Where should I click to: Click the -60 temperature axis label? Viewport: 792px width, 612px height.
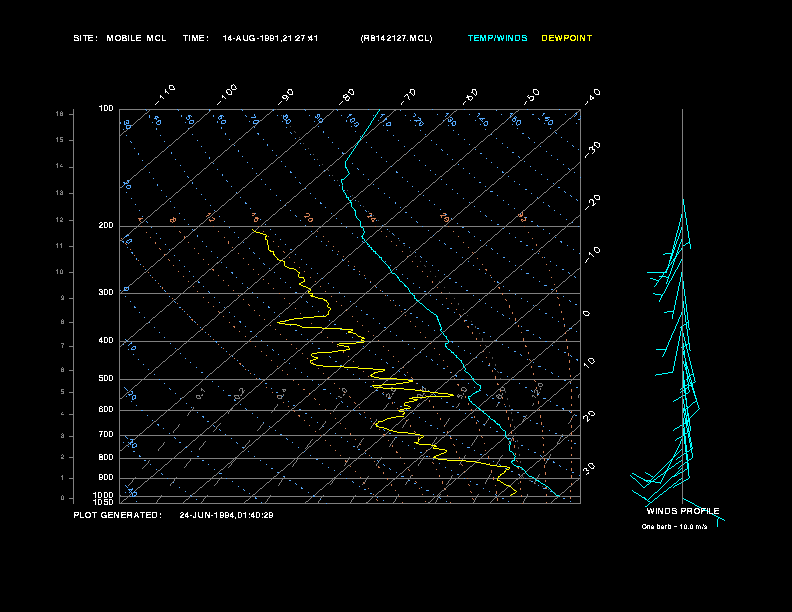coord(471,97)
